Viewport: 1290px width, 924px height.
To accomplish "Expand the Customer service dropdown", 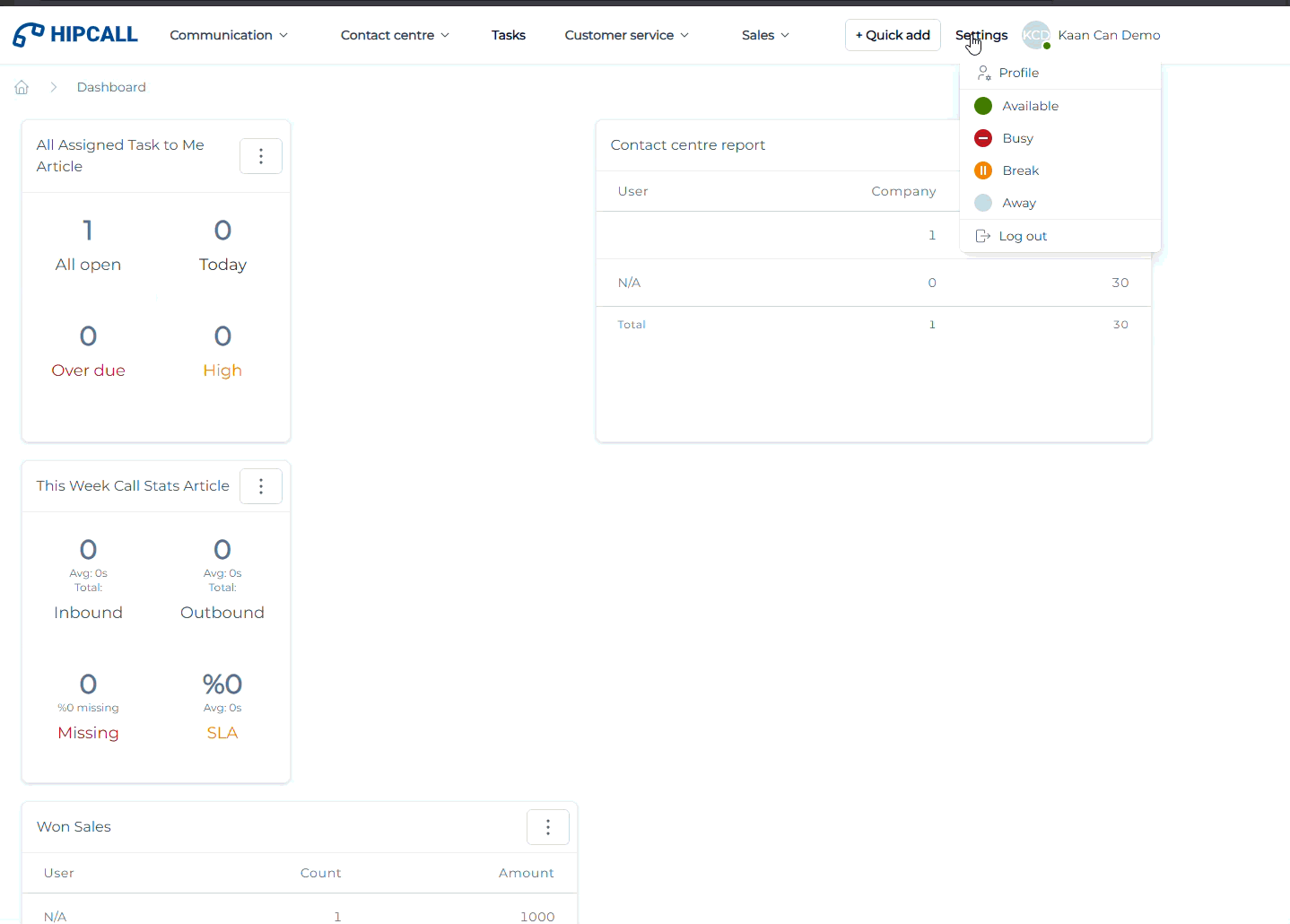I will click(626, 35).
